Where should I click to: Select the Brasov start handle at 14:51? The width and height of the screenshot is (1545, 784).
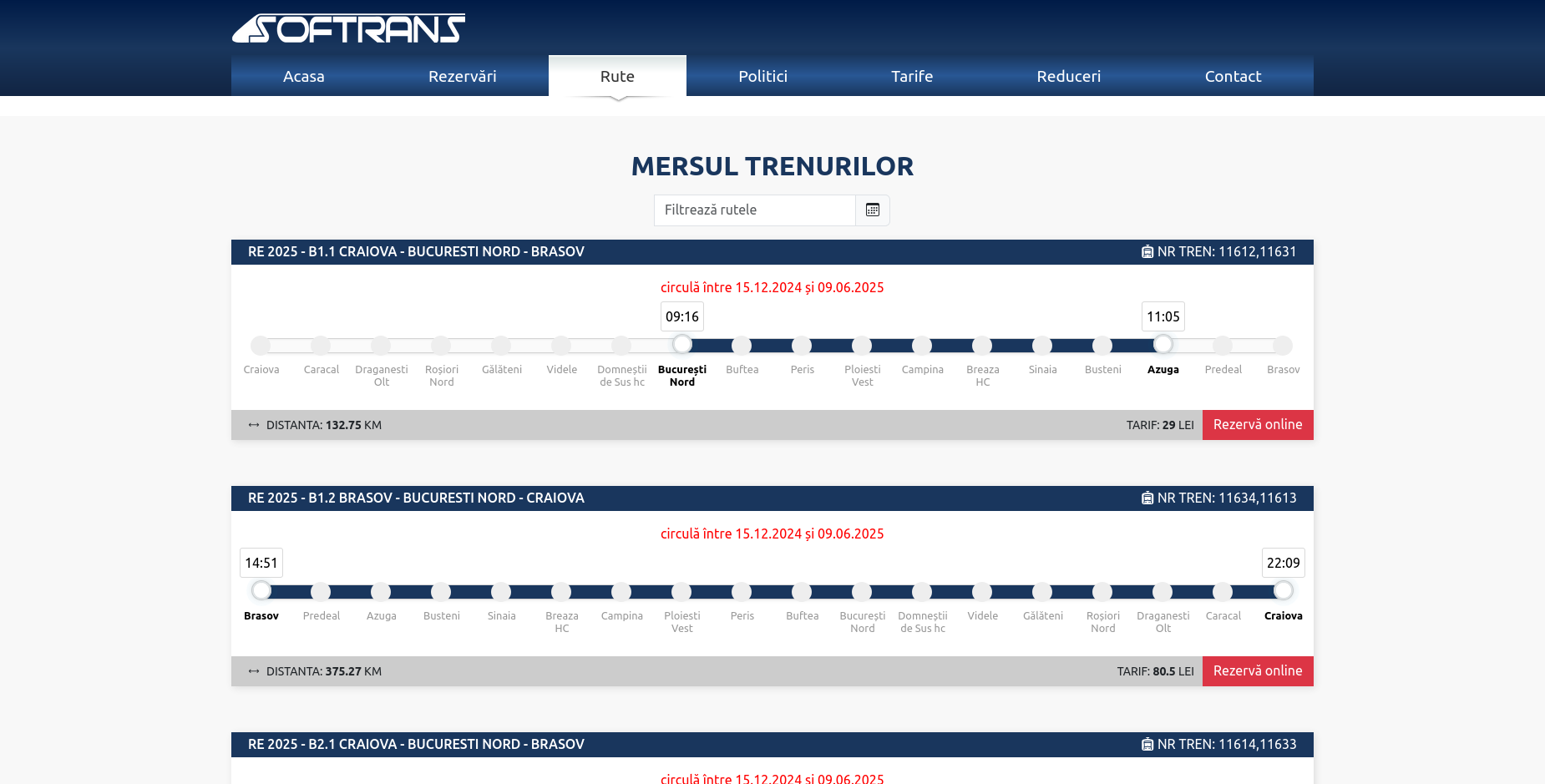pyautogui.click(x=261, y=590)
